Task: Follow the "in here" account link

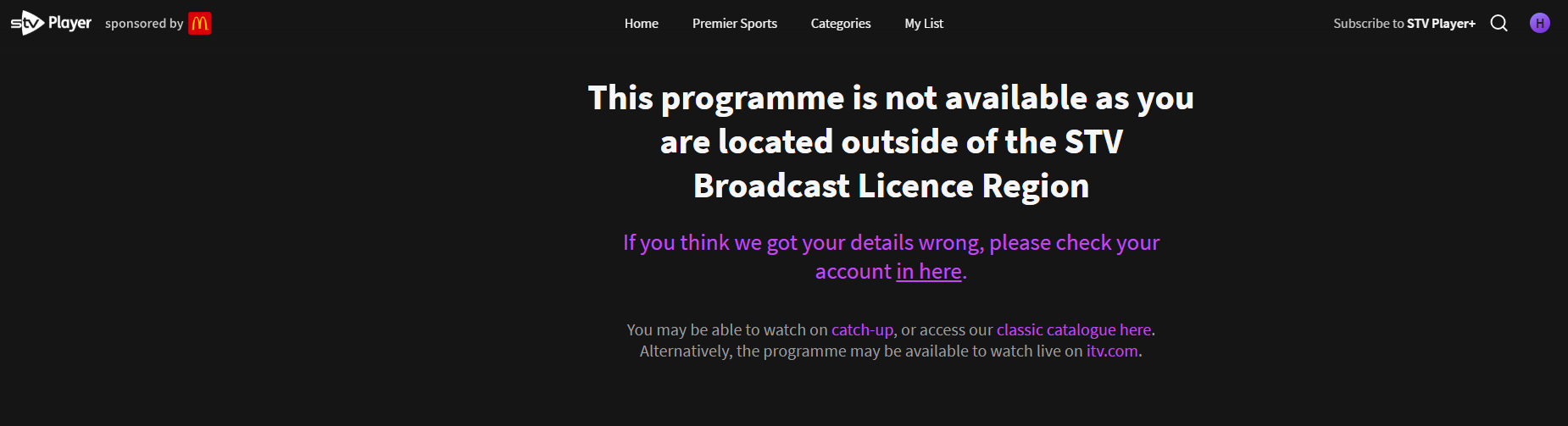Action: pyautogui.click(x=929, y=271)
